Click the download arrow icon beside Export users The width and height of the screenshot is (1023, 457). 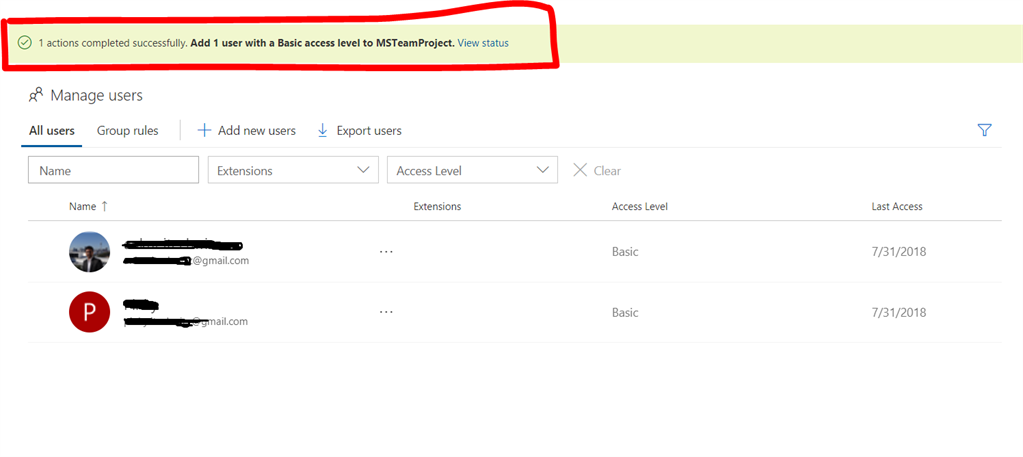[x=322, y=131]
